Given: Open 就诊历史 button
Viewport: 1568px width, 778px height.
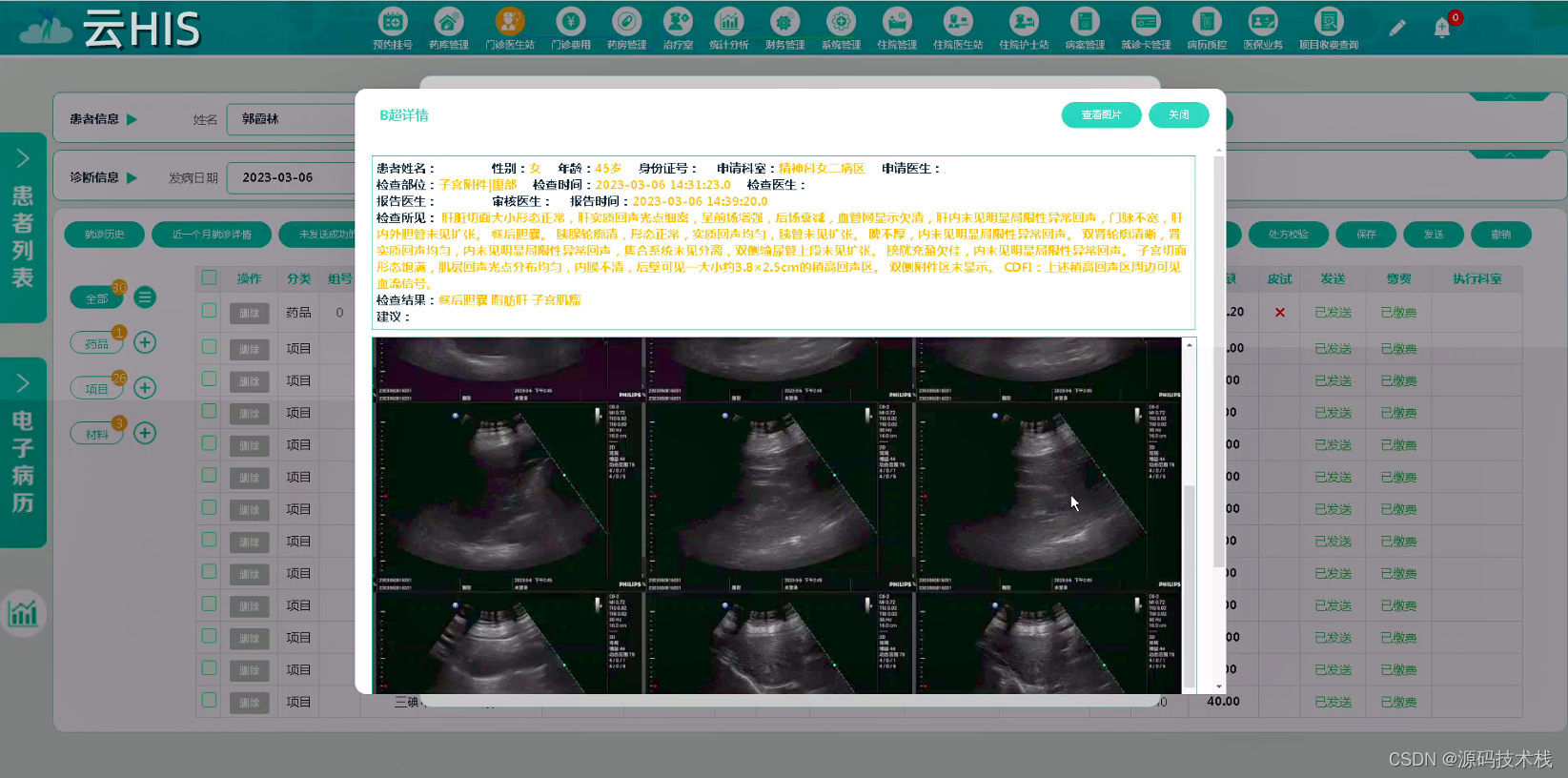Looking at the screenshot, I should 104,235.
